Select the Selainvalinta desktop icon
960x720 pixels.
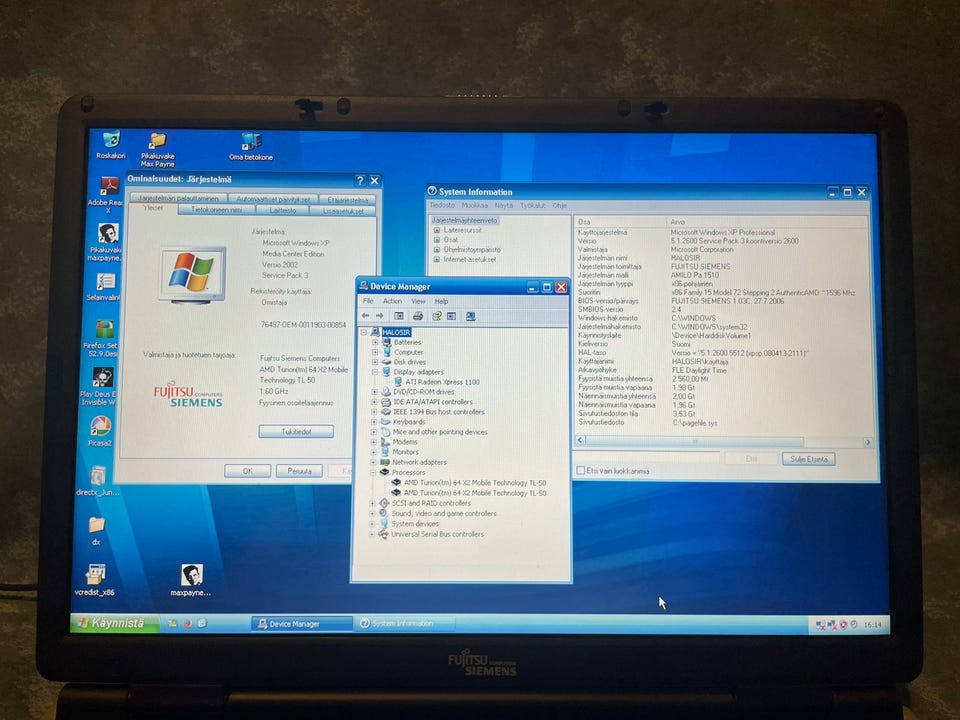(x=105, y=287)
